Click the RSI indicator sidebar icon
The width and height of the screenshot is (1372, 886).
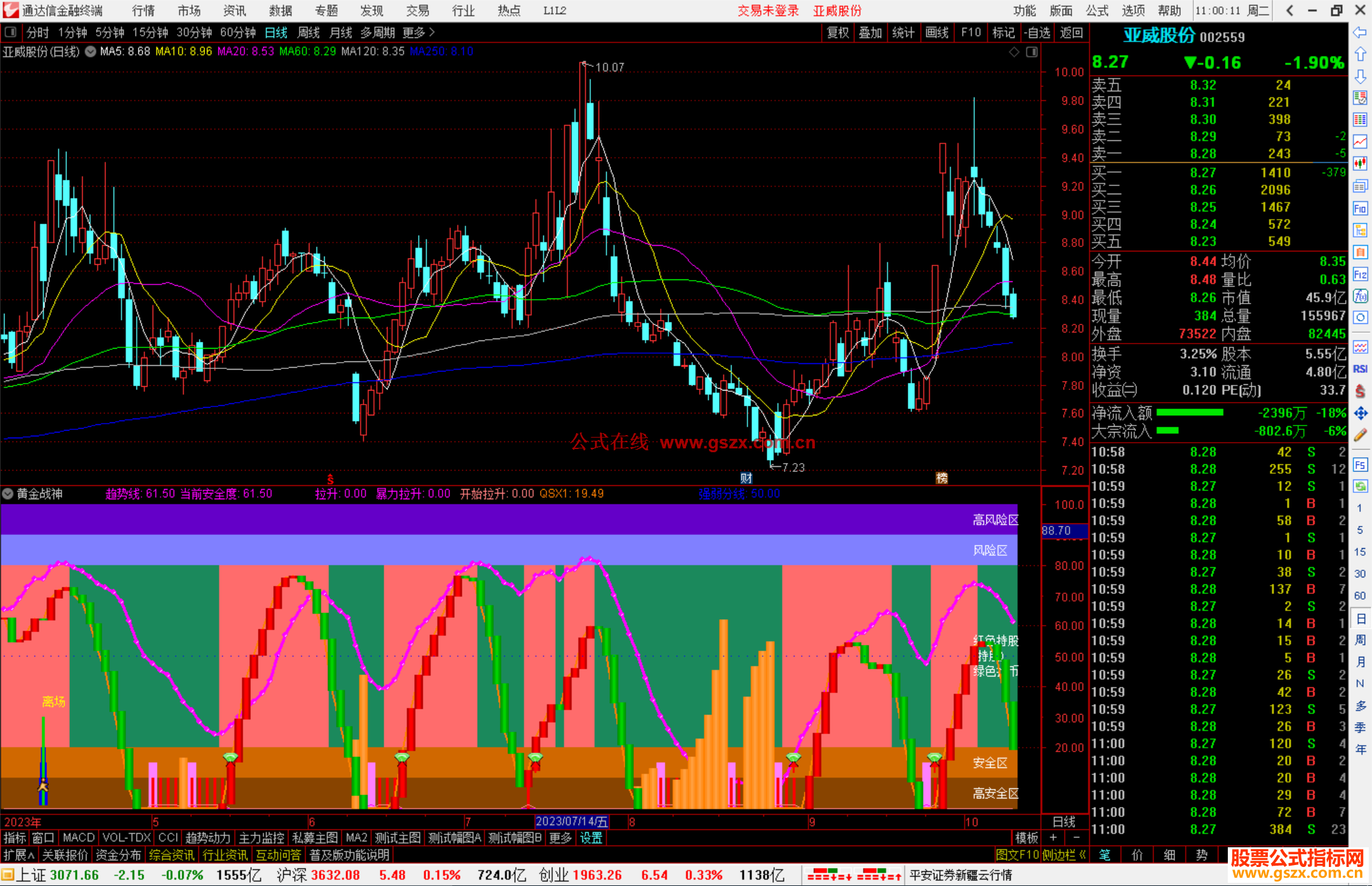1360,369
